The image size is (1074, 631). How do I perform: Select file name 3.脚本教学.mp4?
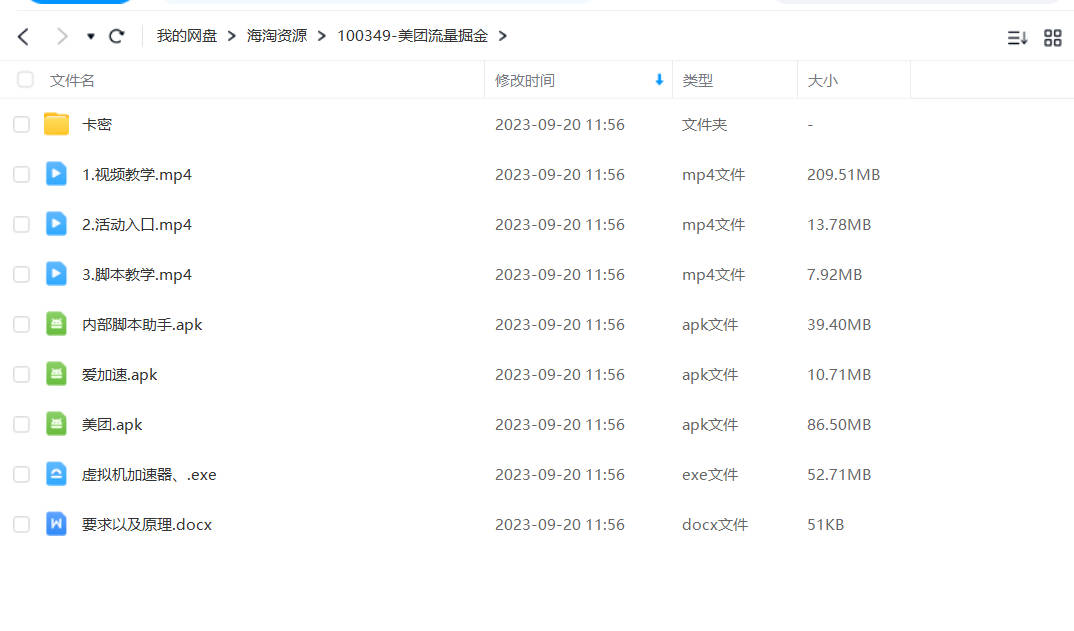tap(137, 275)
